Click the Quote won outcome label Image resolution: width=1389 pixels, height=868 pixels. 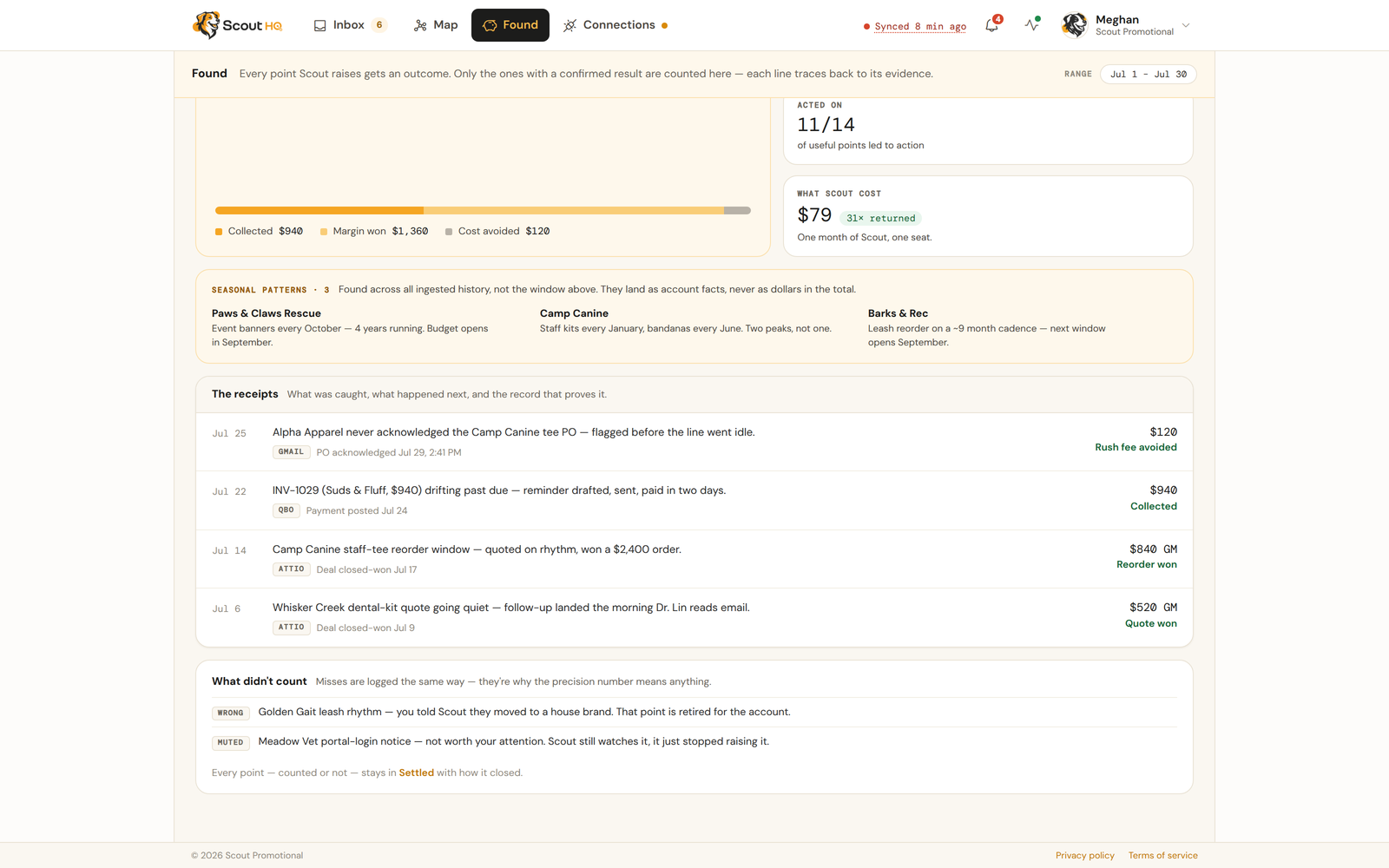point(1151,624)
